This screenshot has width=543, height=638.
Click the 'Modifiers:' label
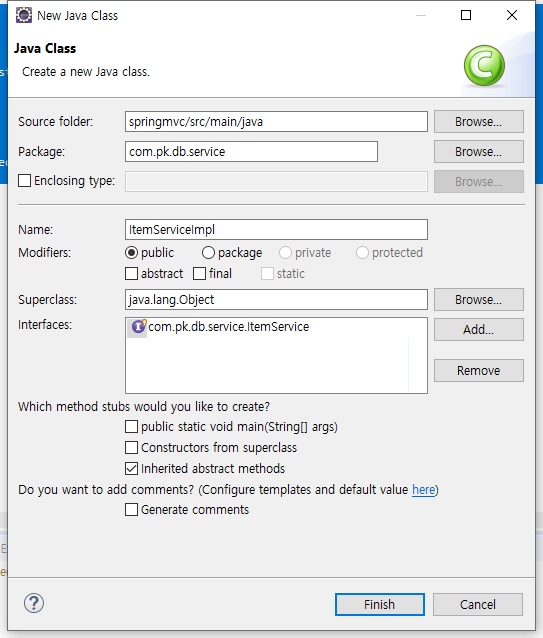click(x=44, y=253)
